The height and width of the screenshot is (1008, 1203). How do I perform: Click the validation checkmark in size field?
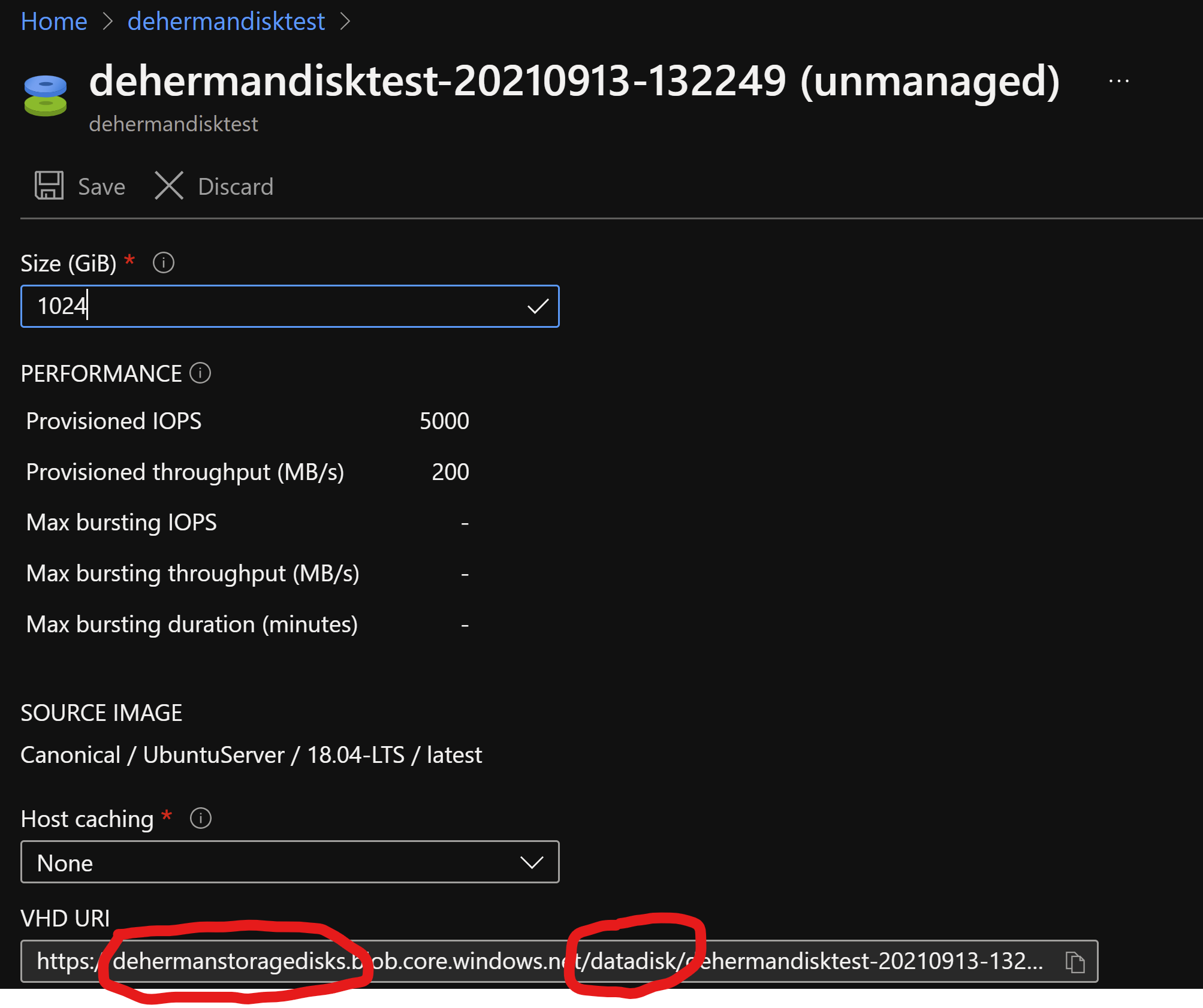(x=538, y=306)
